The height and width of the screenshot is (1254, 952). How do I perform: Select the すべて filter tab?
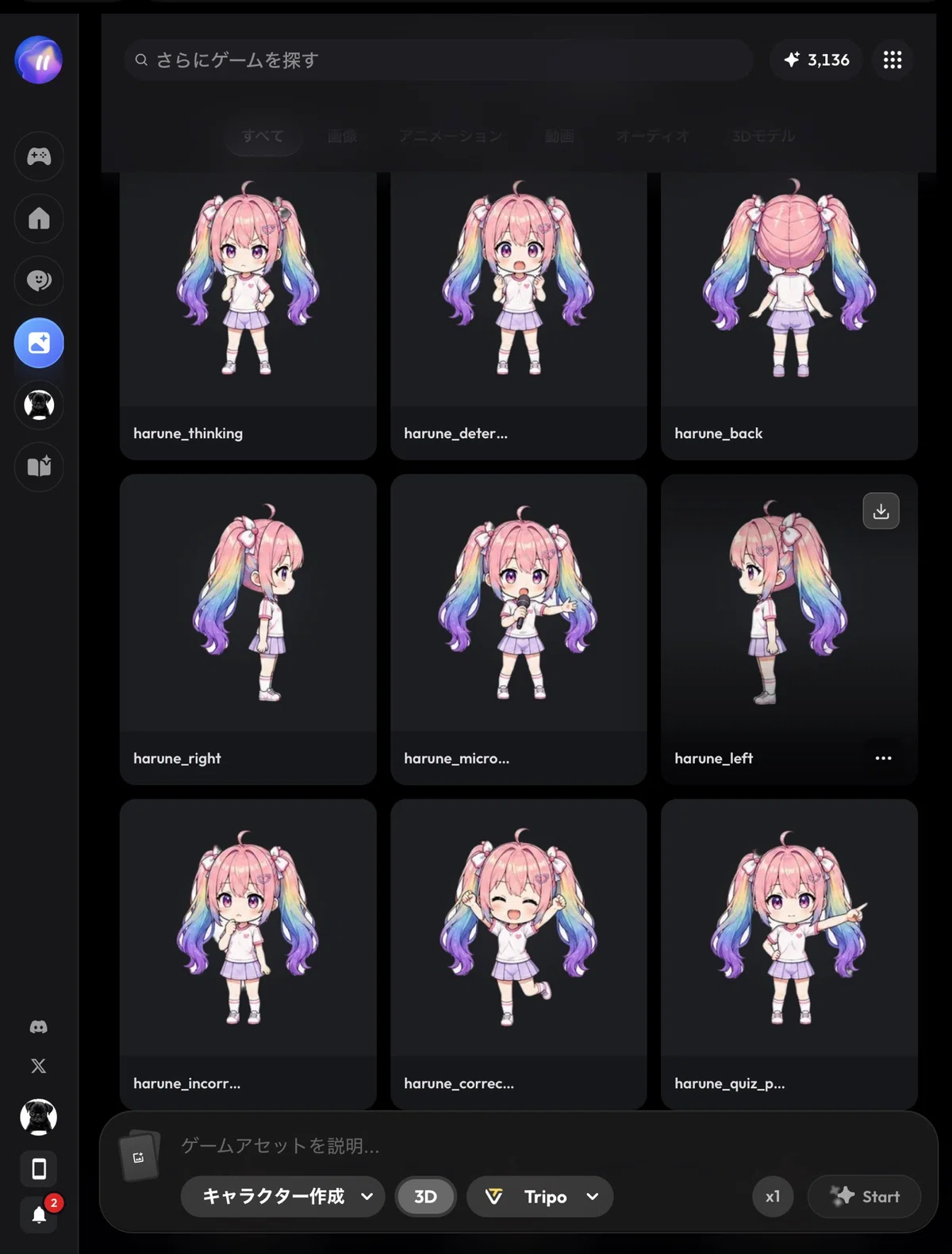[x=263, y=137]
